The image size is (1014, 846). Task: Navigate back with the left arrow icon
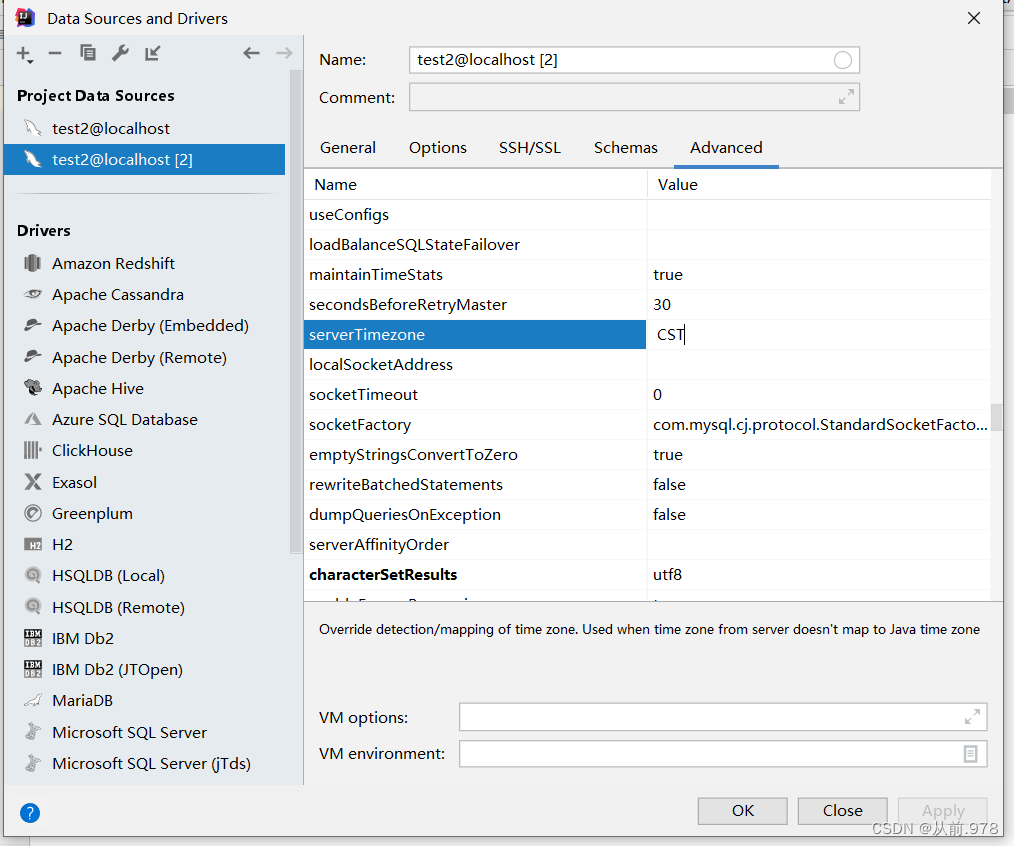(x=252, y=53)
